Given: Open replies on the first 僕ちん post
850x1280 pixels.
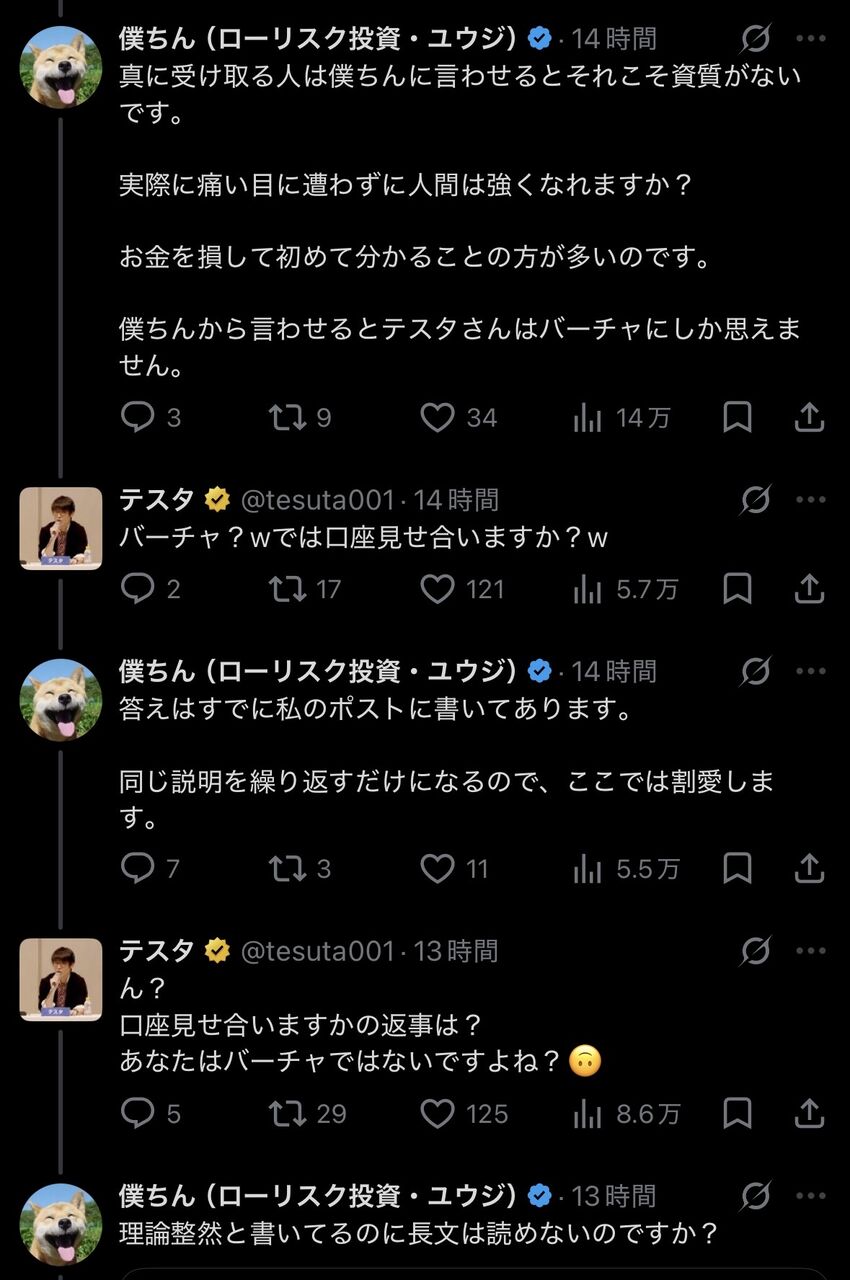Looking at the screenshot, I should [x=151, y=417].
